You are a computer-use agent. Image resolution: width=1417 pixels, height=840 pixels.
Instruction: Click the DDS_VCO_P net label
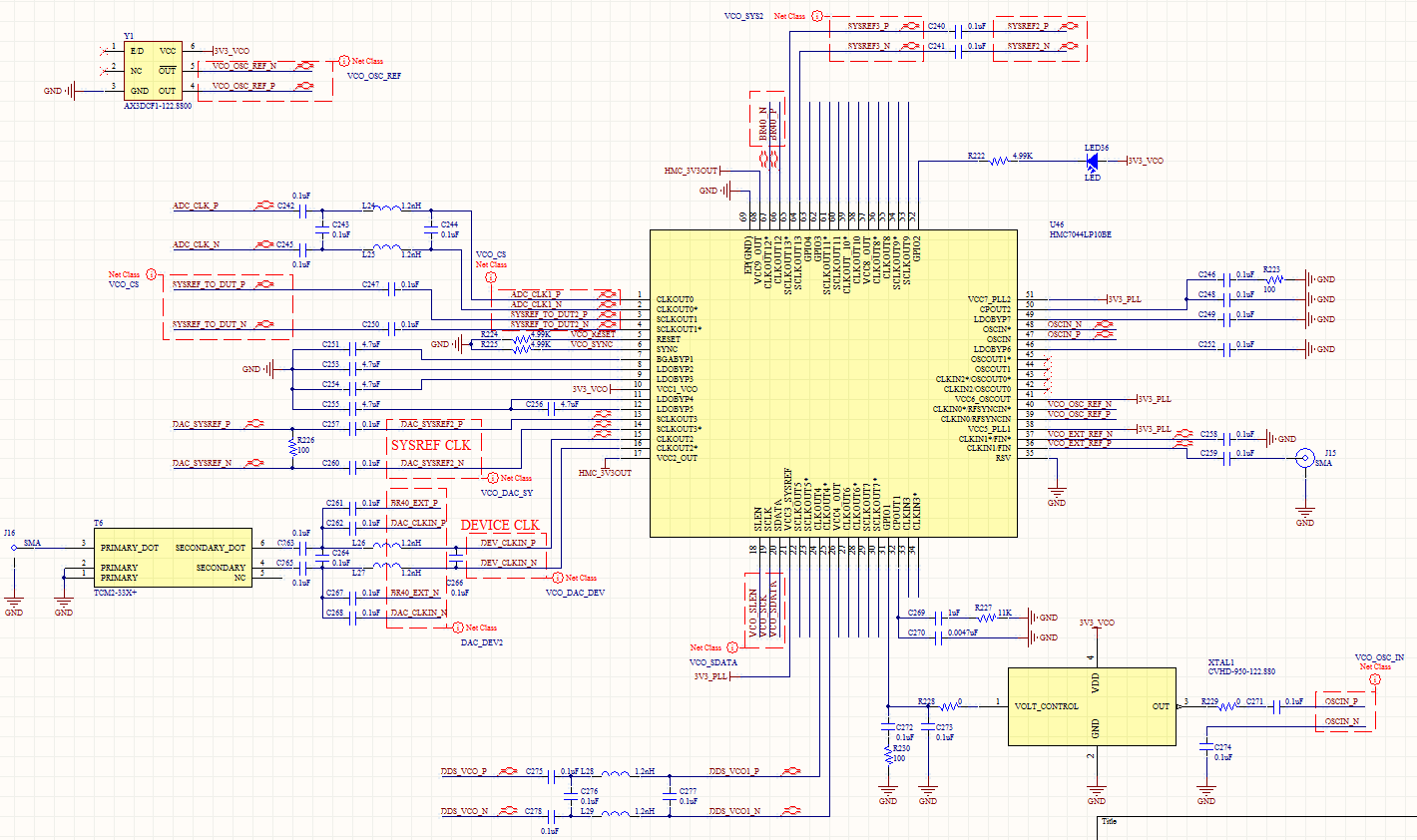464,772
